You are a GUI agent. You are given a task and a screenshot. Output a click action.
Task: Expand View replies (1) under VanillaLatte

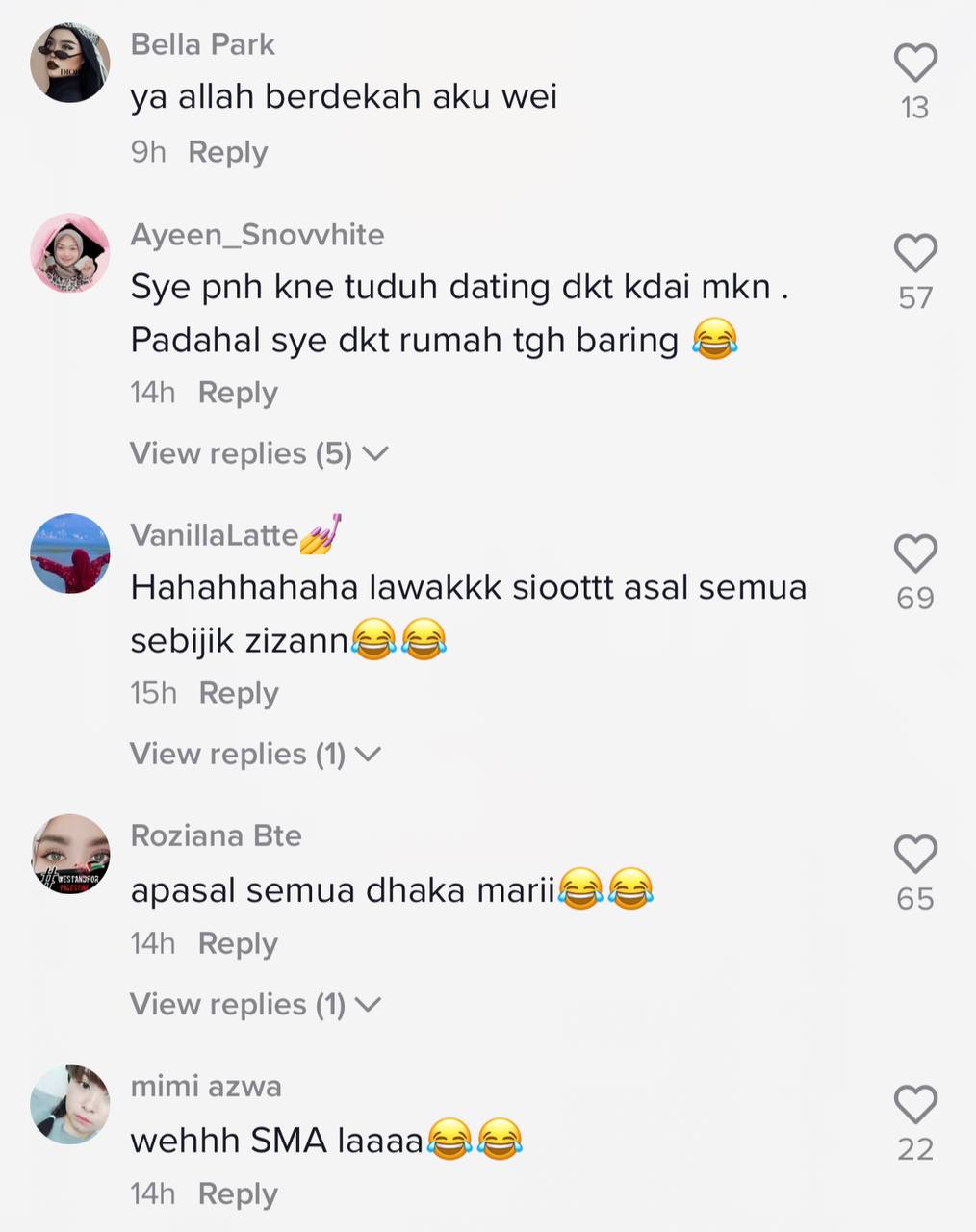click(255, 754)
